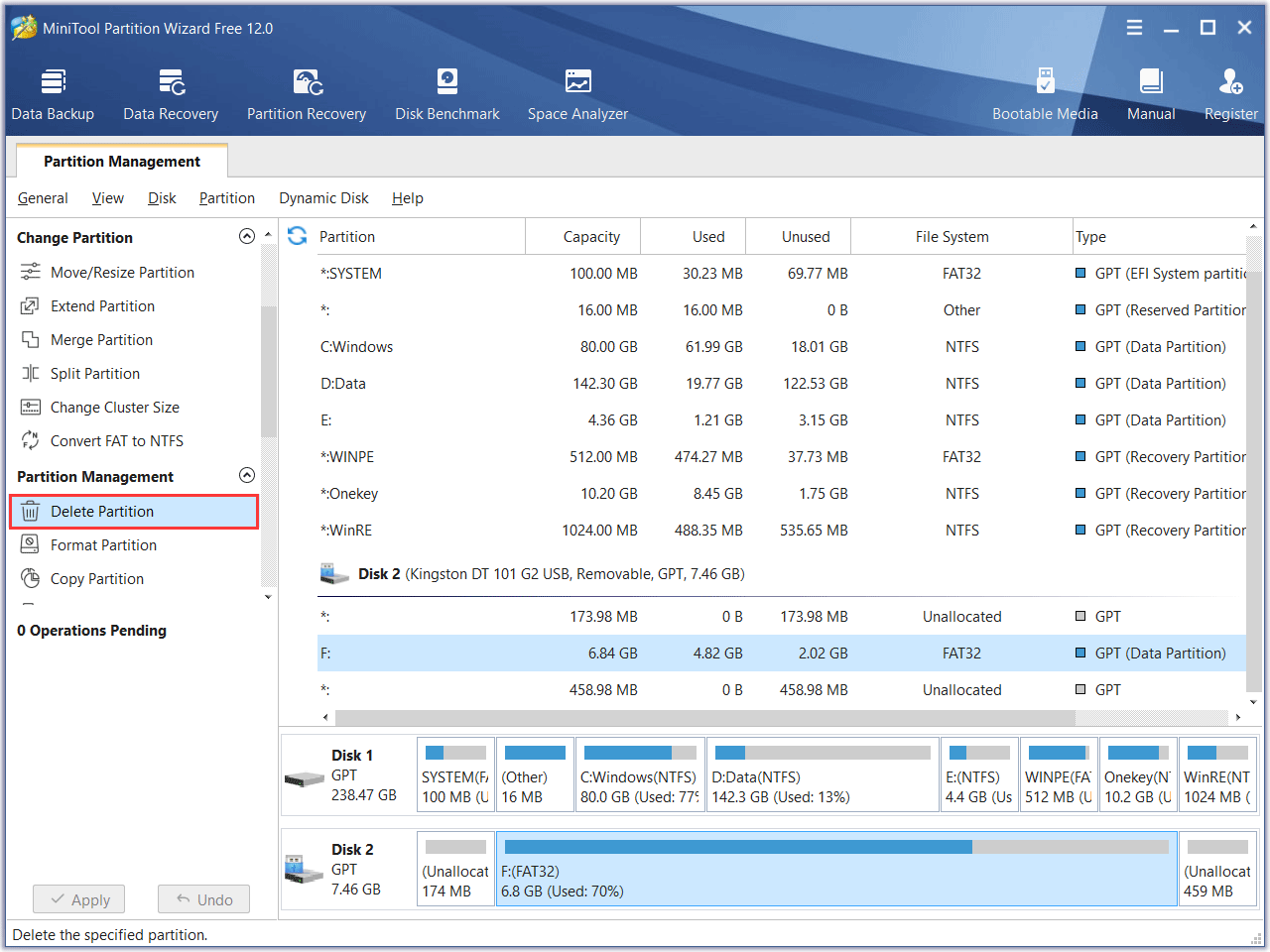The width and height of the screenshot is (1270, 952).
Task: Select *:WinRE partition row
Action: [x=782, y=531]
